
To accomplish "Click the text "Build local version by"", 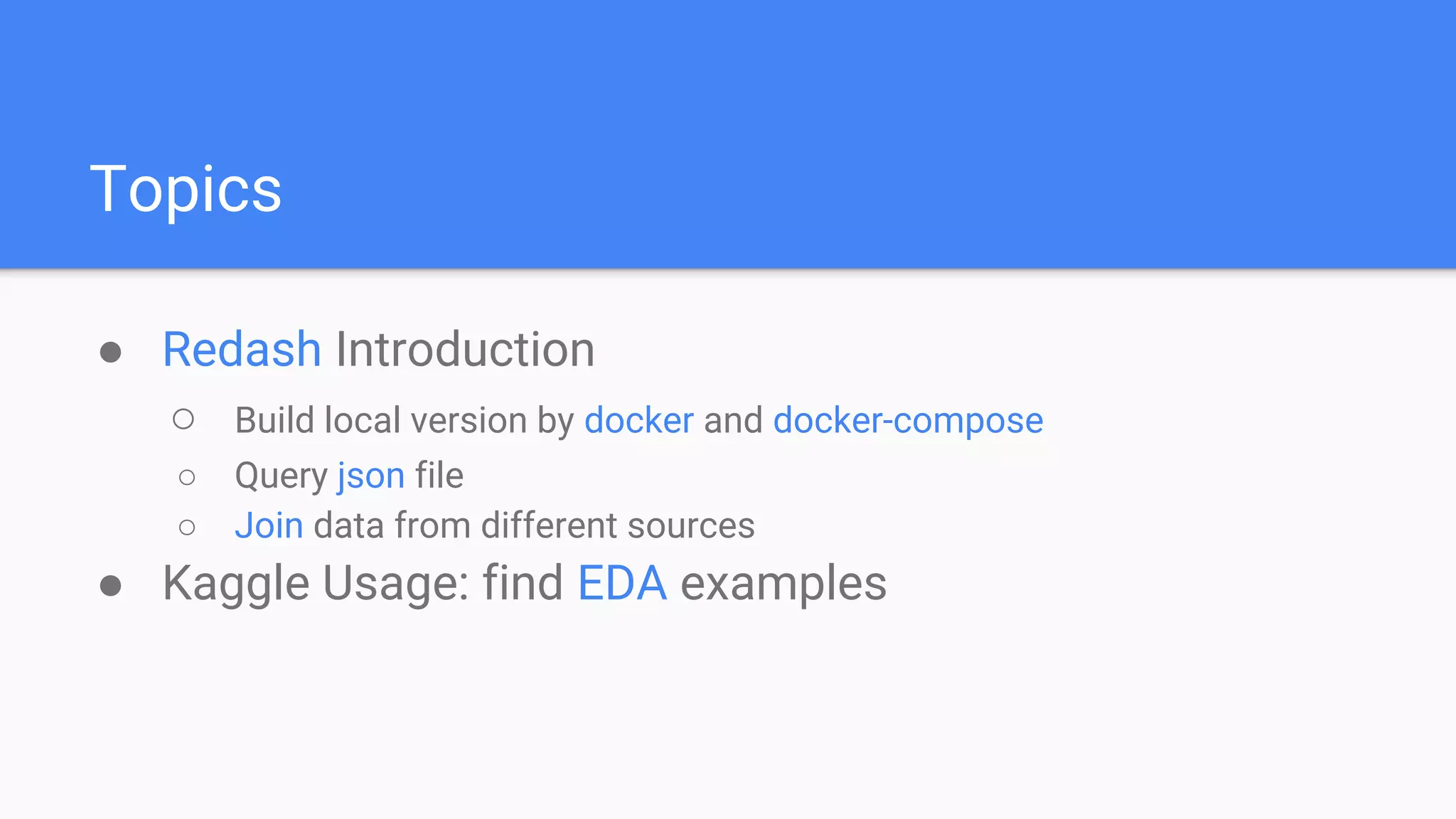I will coord(404,420).
